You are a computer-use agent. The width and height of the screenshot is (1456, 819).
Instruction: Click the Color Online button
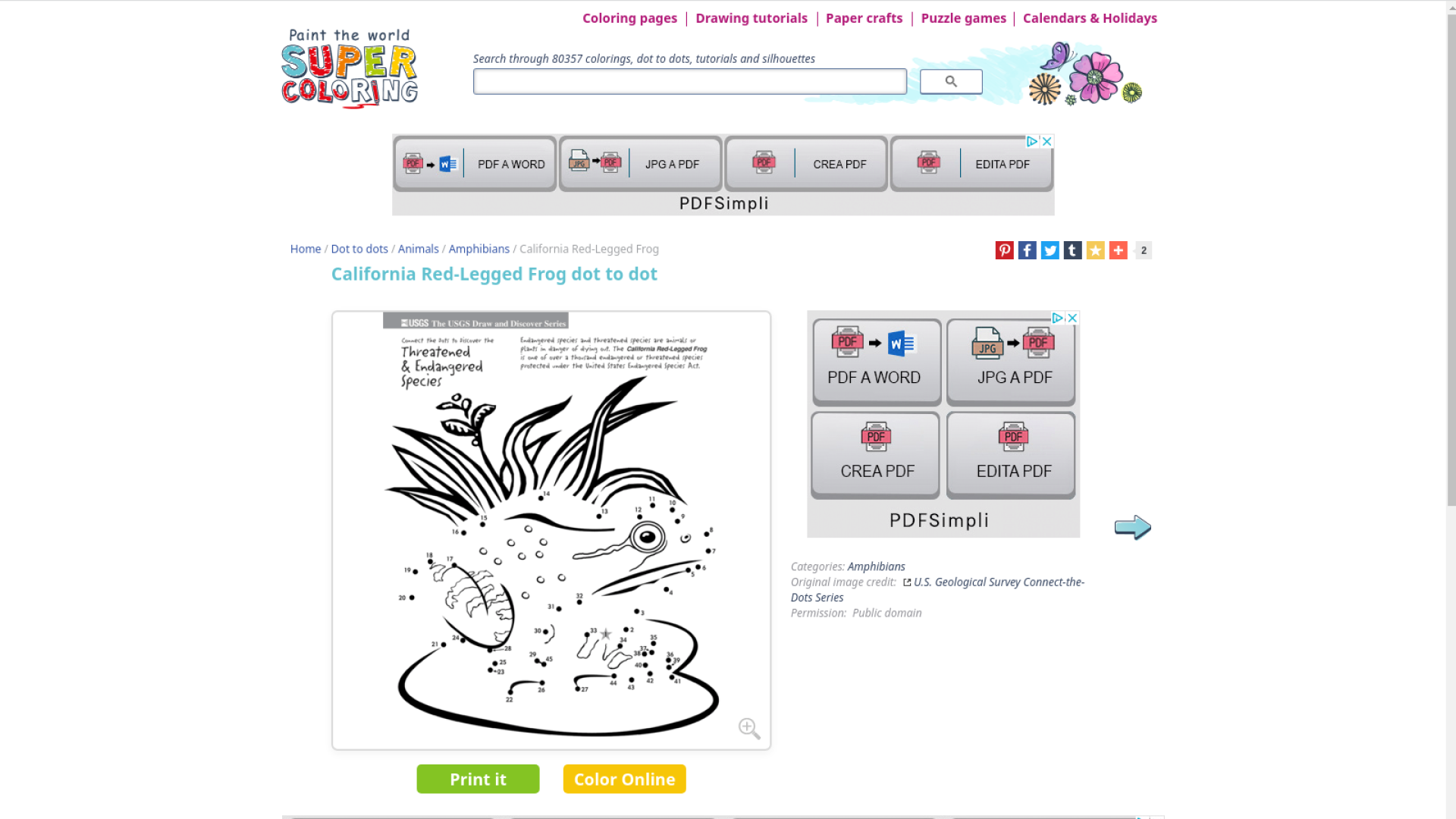click(x=624, y=779)
